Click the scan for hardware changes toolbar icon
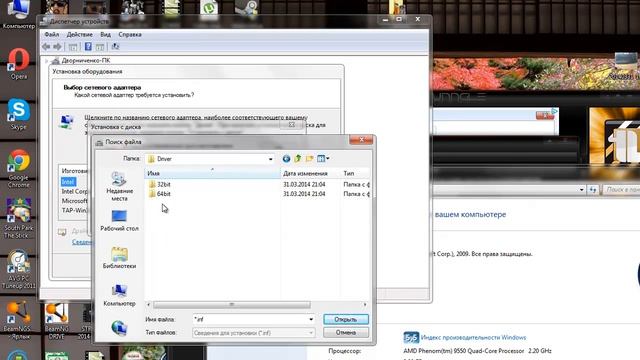The height and width of the screenshot is (360, 640). 116,47
